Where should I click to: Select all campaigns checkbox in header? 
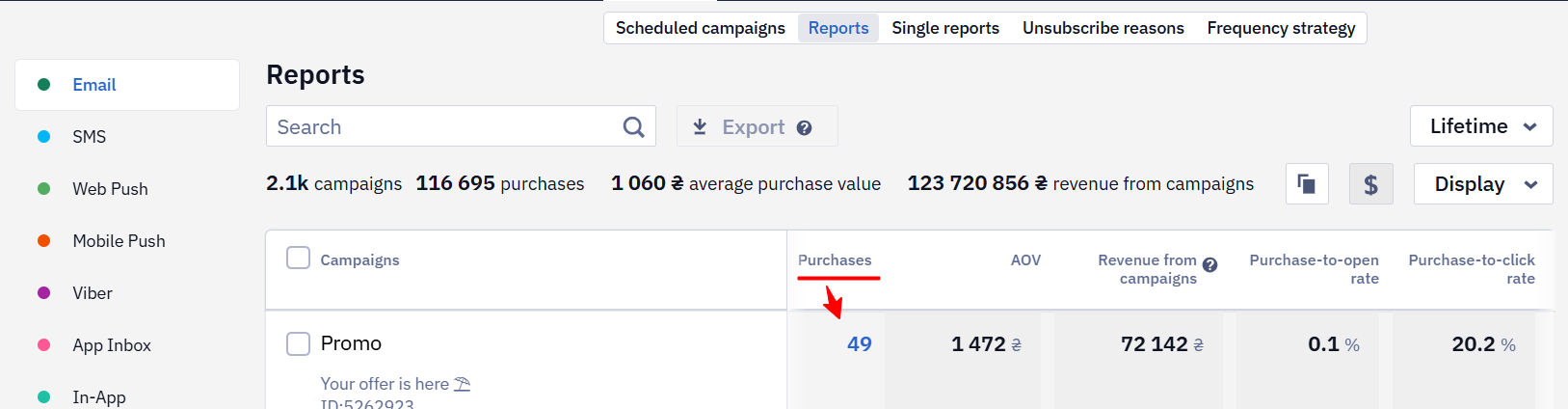point(299,258)
